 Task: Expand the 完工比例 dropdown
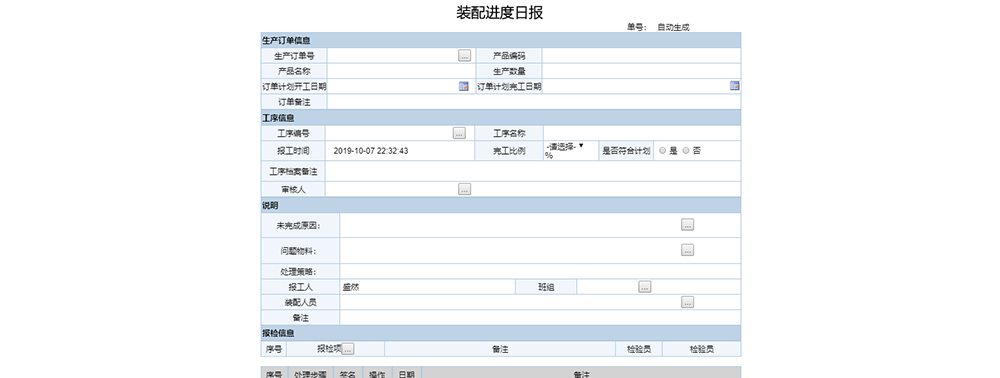[x=564, y=146]
